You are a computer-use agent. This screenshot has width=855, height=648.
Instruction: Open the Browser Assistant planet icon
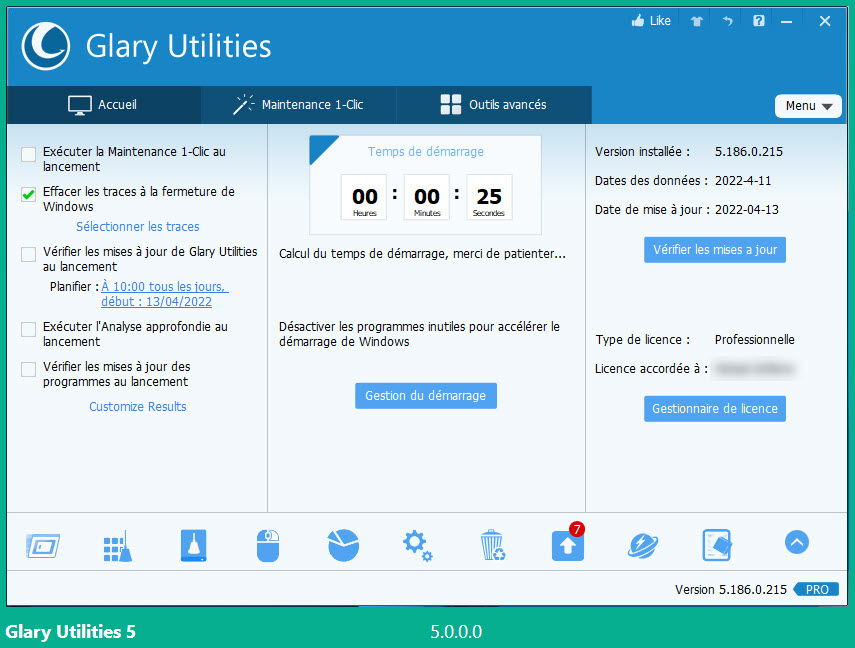pyautogui.click(x=643, y=546)
